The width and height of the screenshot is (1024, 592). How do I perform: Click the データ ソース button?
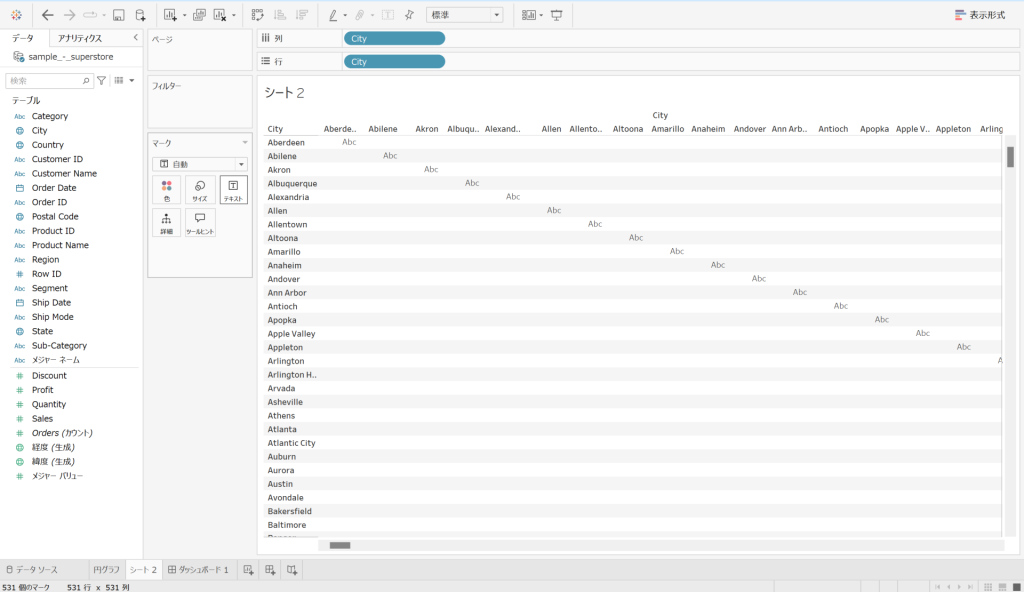tap(33, 570)
